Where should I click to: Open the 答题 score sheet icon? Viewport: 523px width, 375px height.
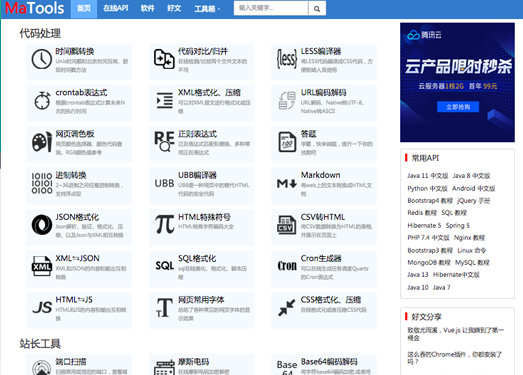click(x=287, y=142)
